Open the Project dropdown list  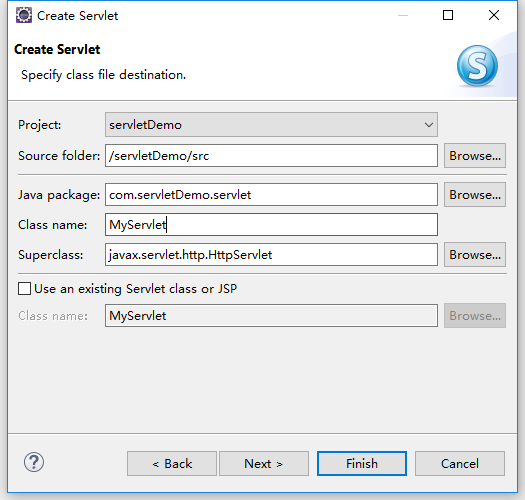coord(429,125)
